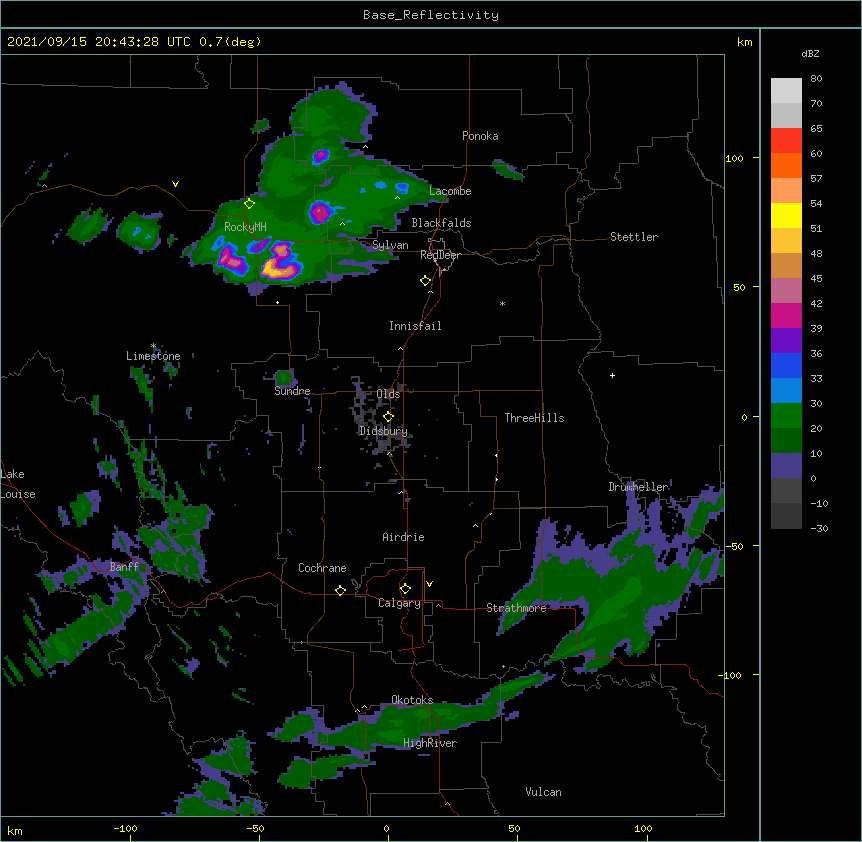
Task: Pick the magenta swatch in dBZ legend
Action: (786, 315)
